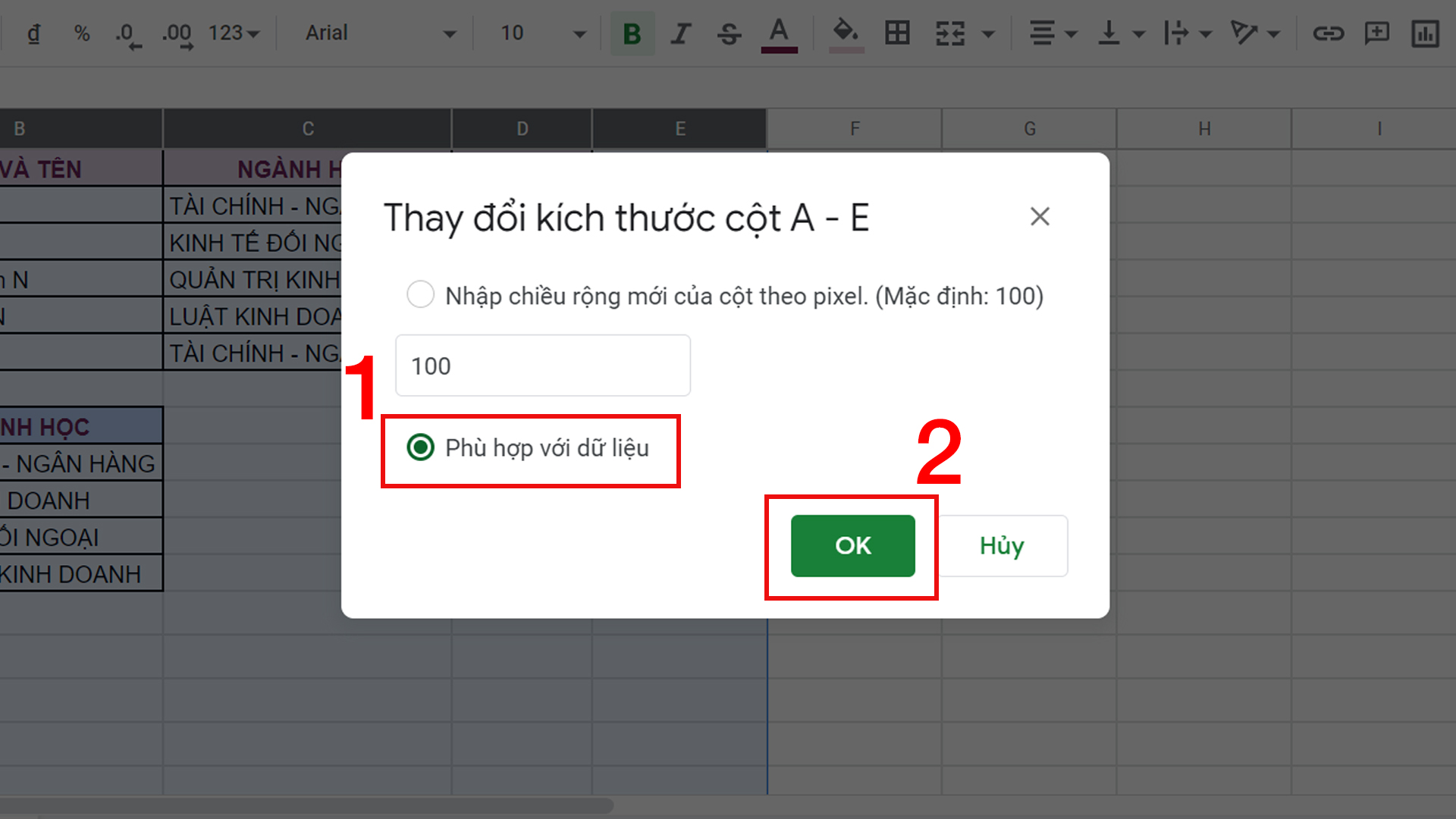
Task: Apply strikethrough formatting
Action: [729, 33]
